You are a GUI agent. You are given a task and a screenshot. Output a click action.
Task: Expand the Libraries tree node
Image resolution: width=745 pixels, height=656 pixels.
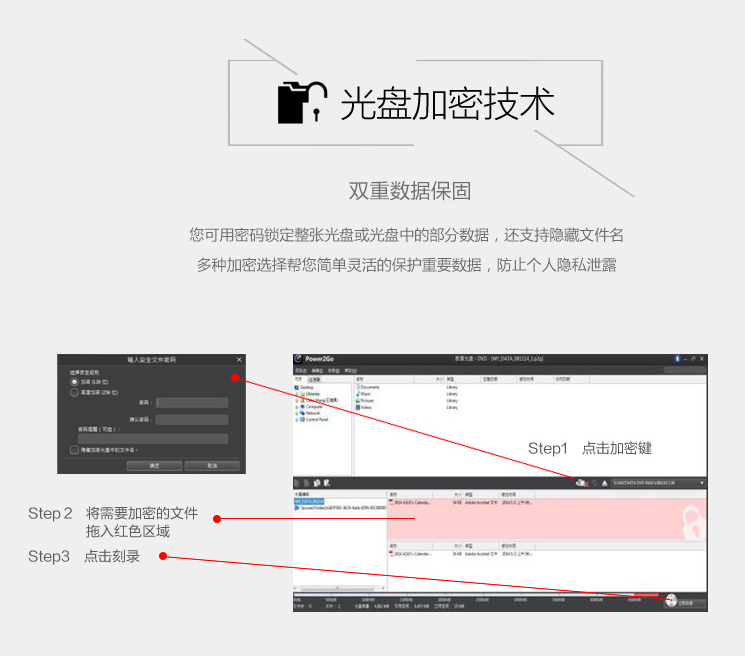pyautogui.click(x=296, y=394)
